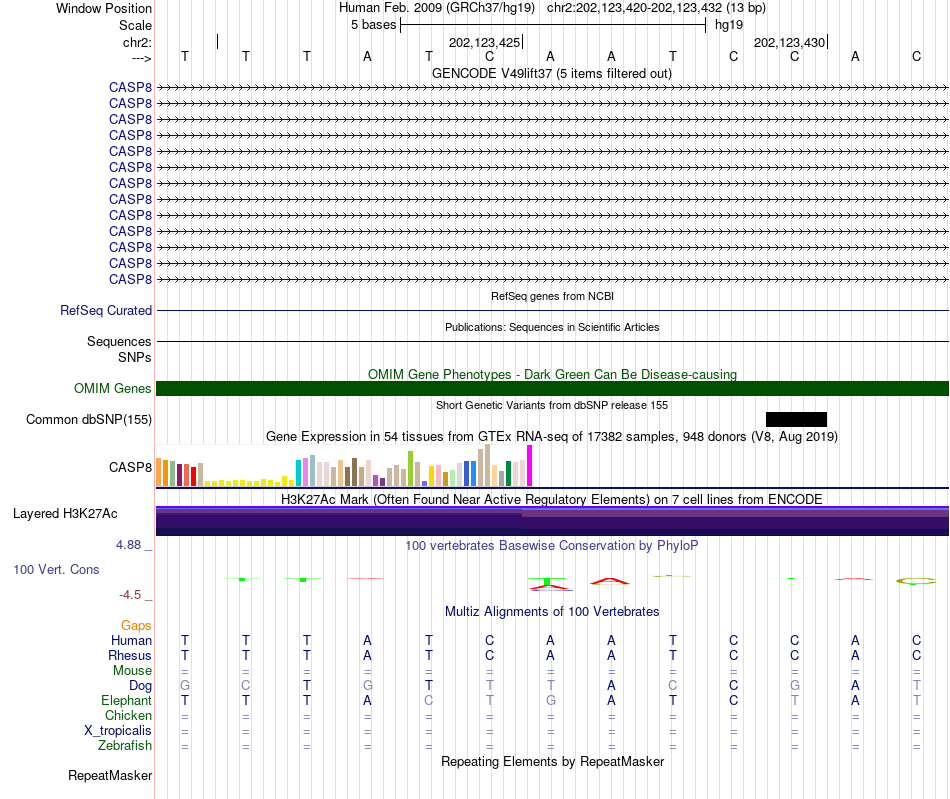The height and width of the screenshot is (799, 950).
Task: Click the RefSeq genes from NCBI title
Action: 552,296
